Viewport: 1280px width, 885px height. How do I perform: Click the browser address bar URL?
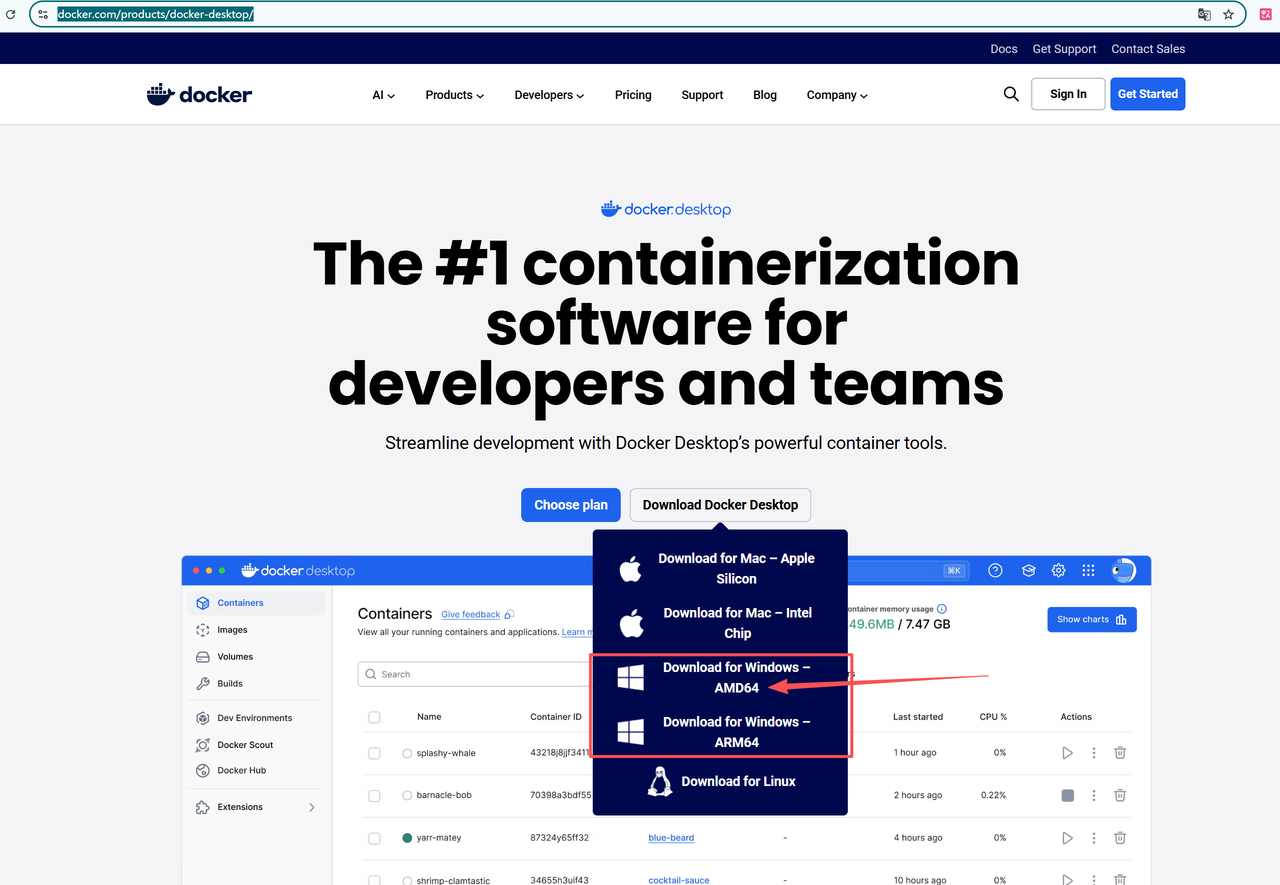point(156,14)
